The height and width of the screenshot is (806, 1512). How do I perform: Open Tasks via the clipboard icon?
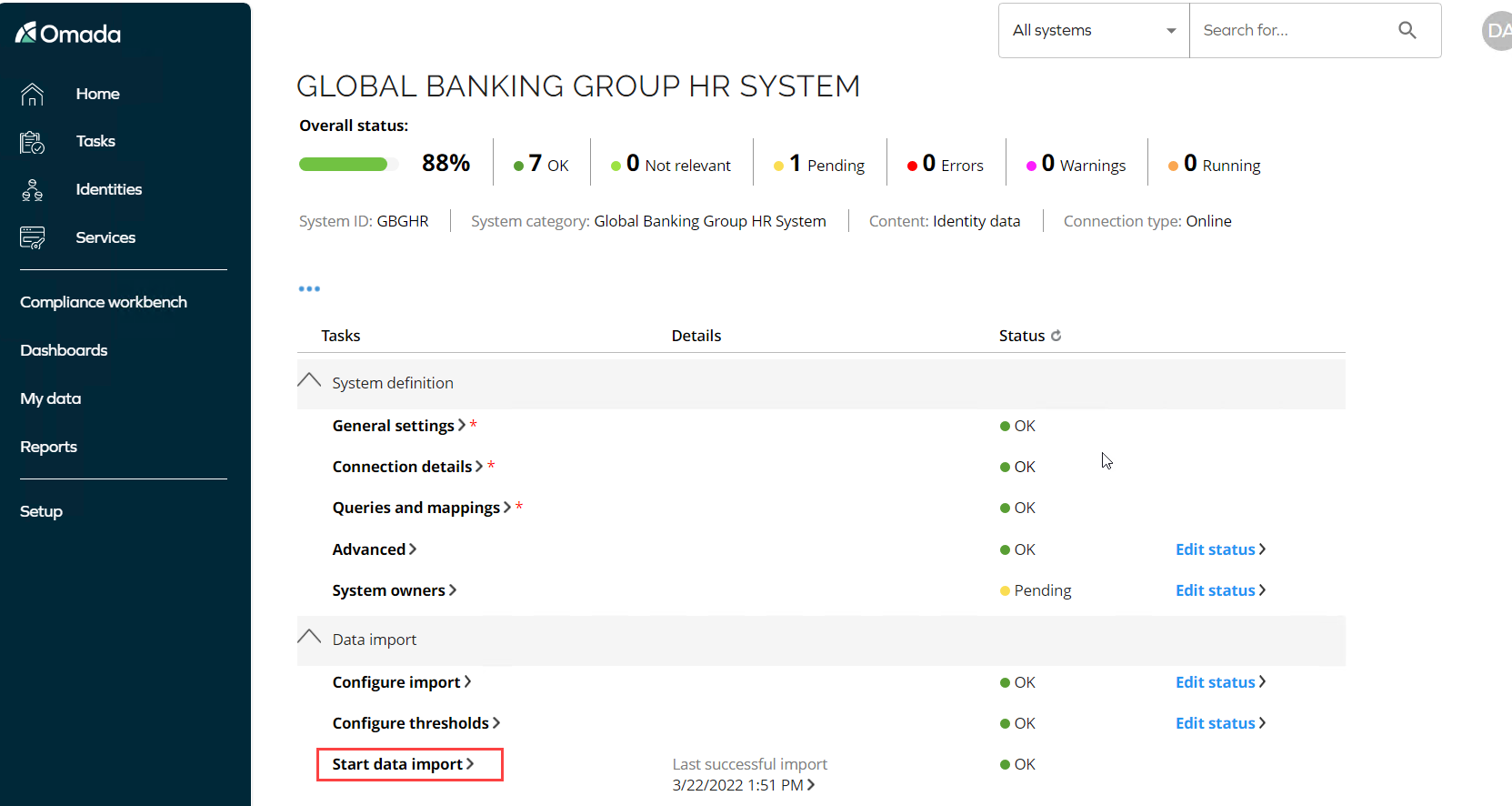click(32, 142)
